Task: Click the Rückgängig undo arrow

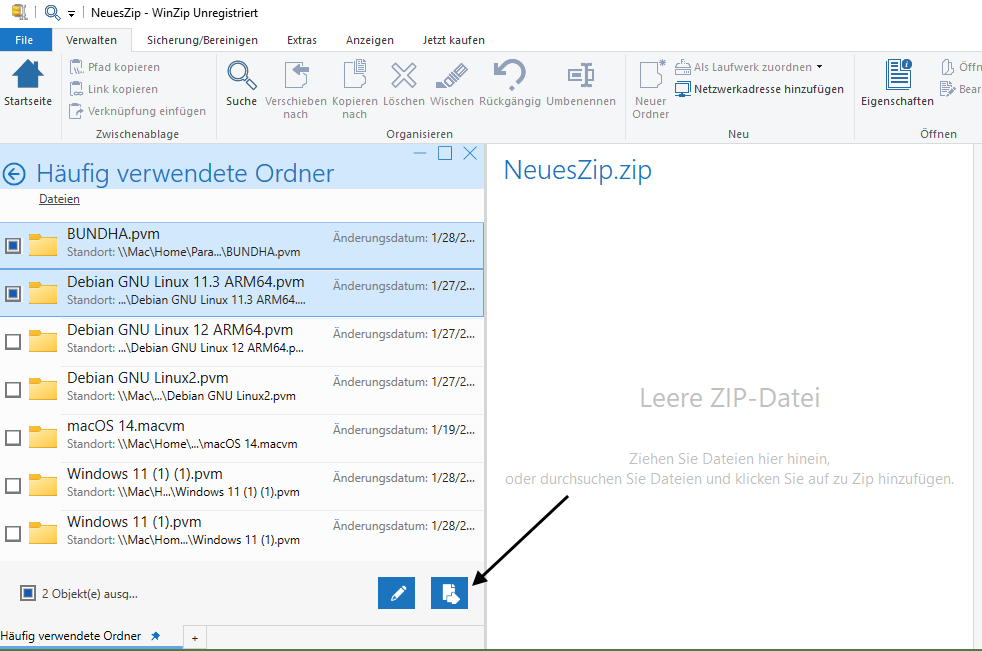Action: pyautogui.click(x=510, y=75)
